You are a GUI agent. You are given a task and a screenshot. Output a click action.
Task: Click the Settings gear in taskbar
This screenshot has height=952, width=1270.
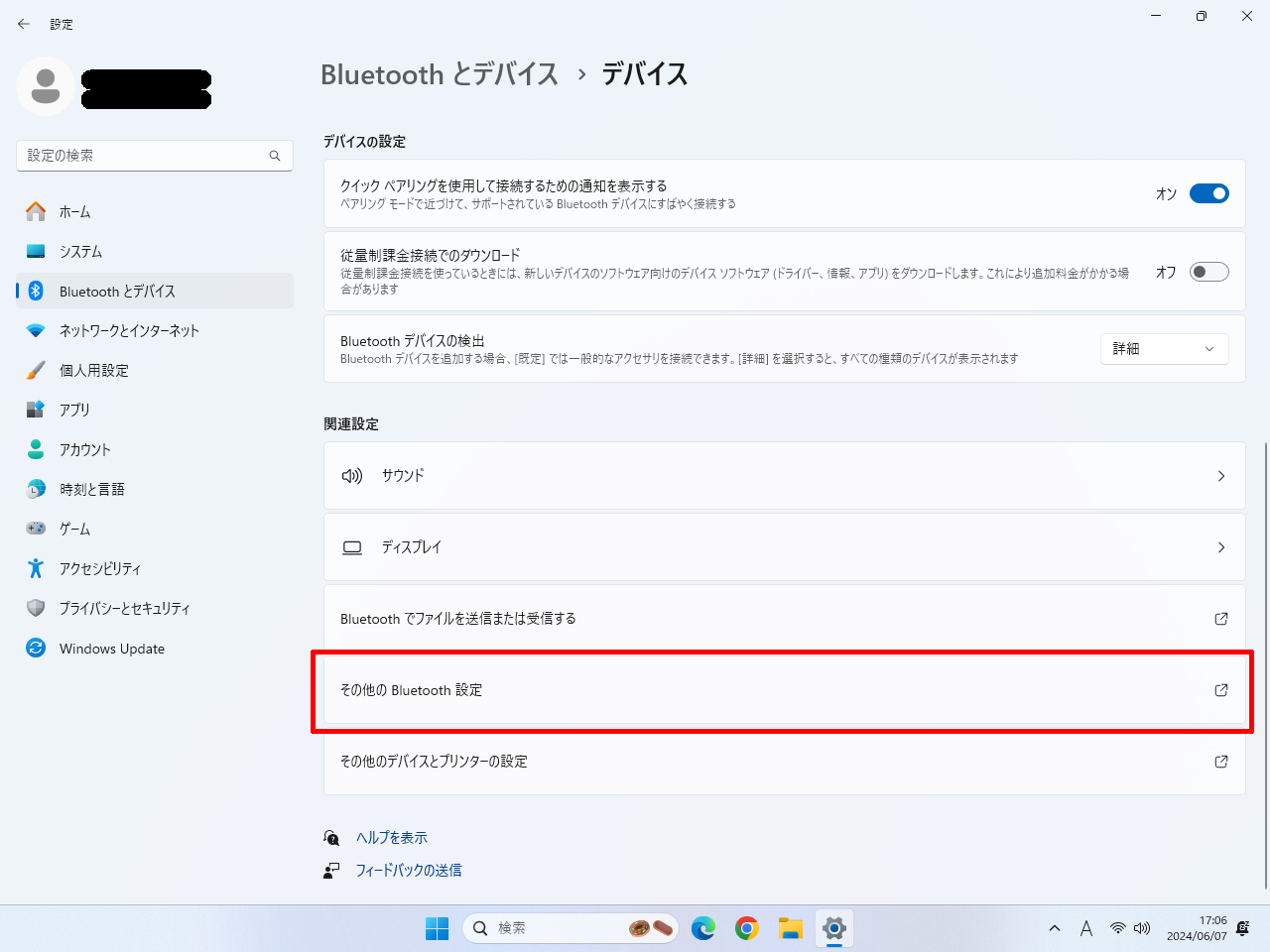pos(834,928)
